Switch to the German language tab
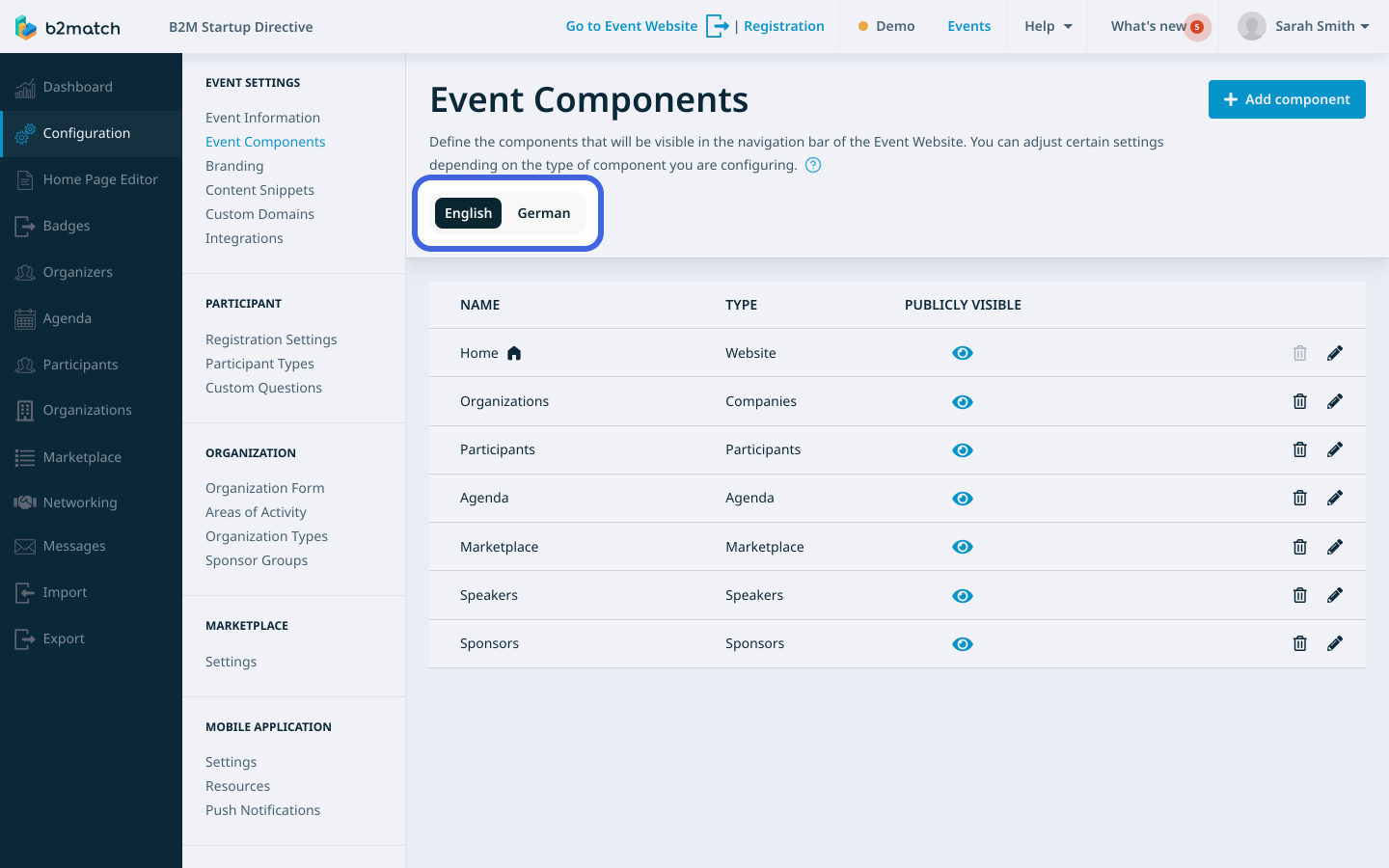1389x868 pixels. click(x=543, y=213)
